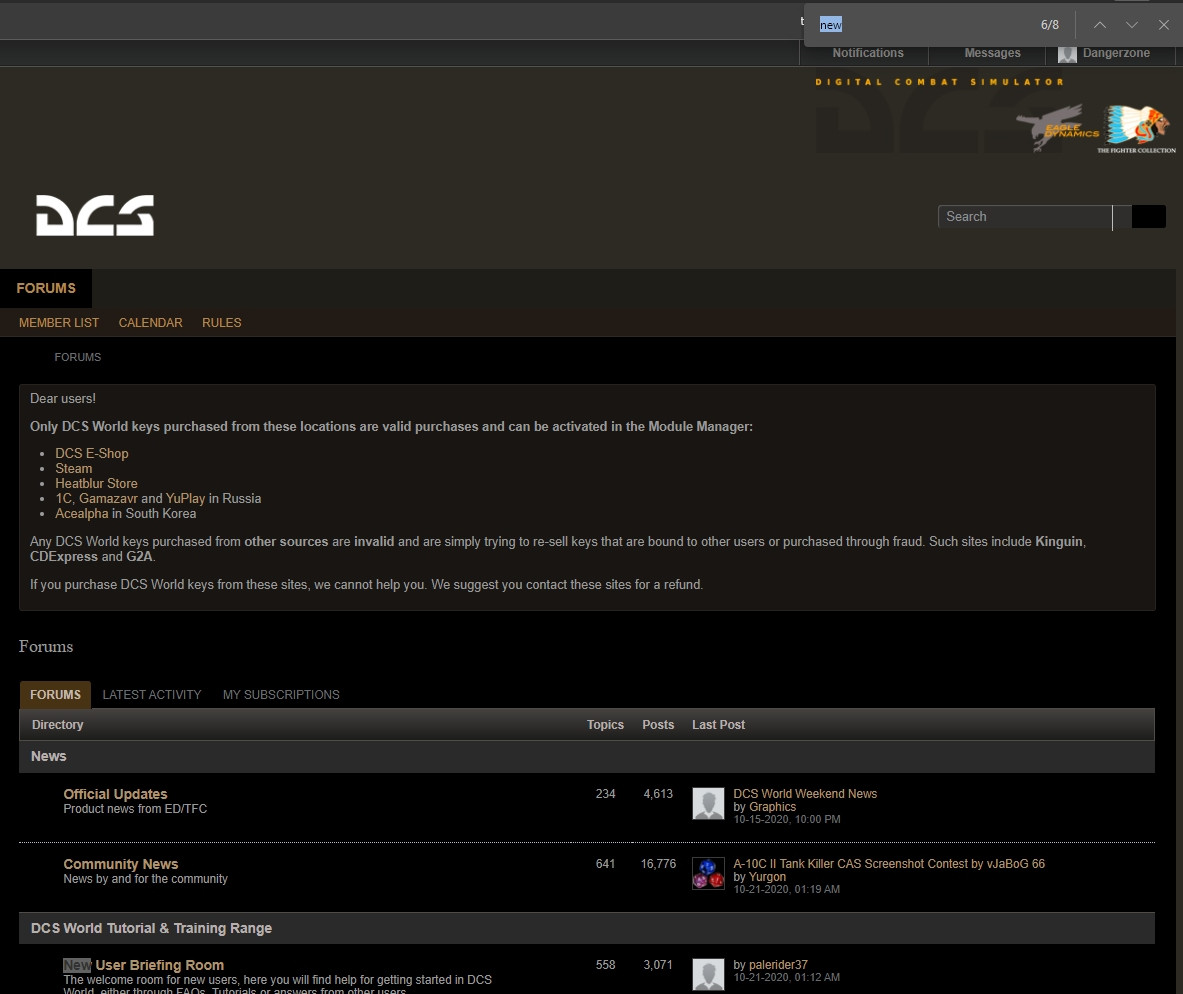Open the CALENDAR page

(x=150, y=322)
